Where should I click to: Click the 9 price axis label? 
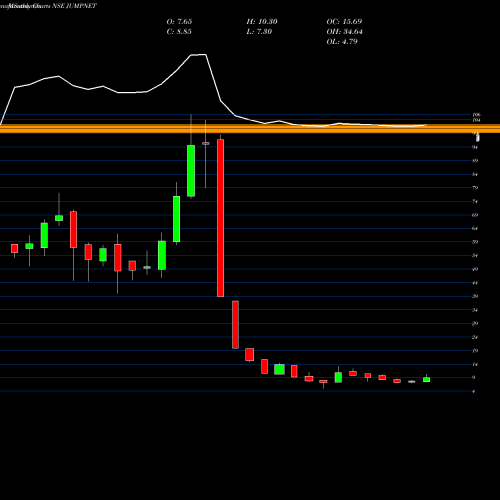(x=474, y=378)
